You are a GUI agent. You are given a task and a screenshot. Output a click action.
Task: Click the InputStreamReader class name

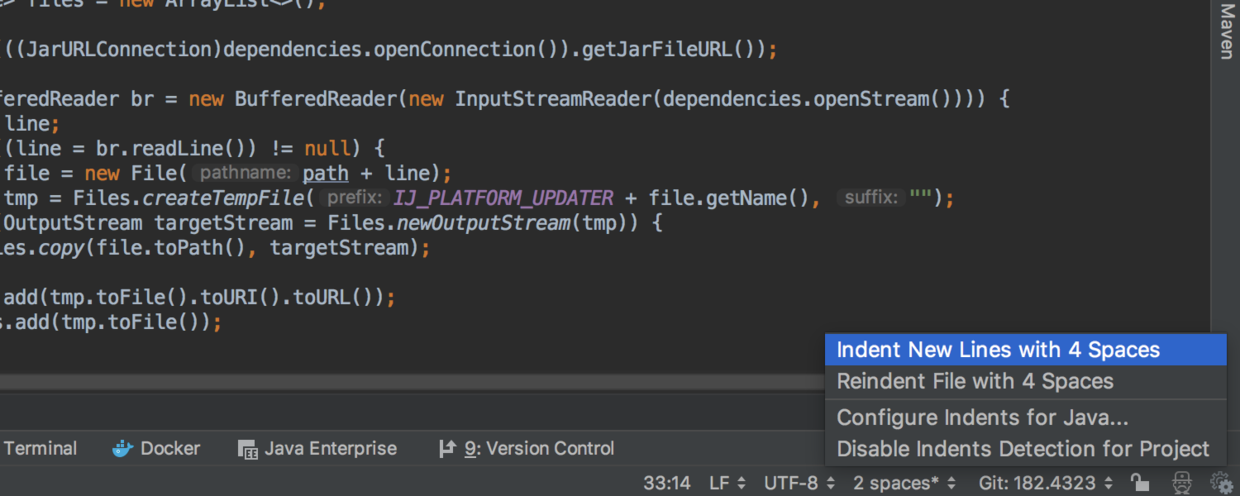(552, 100)
